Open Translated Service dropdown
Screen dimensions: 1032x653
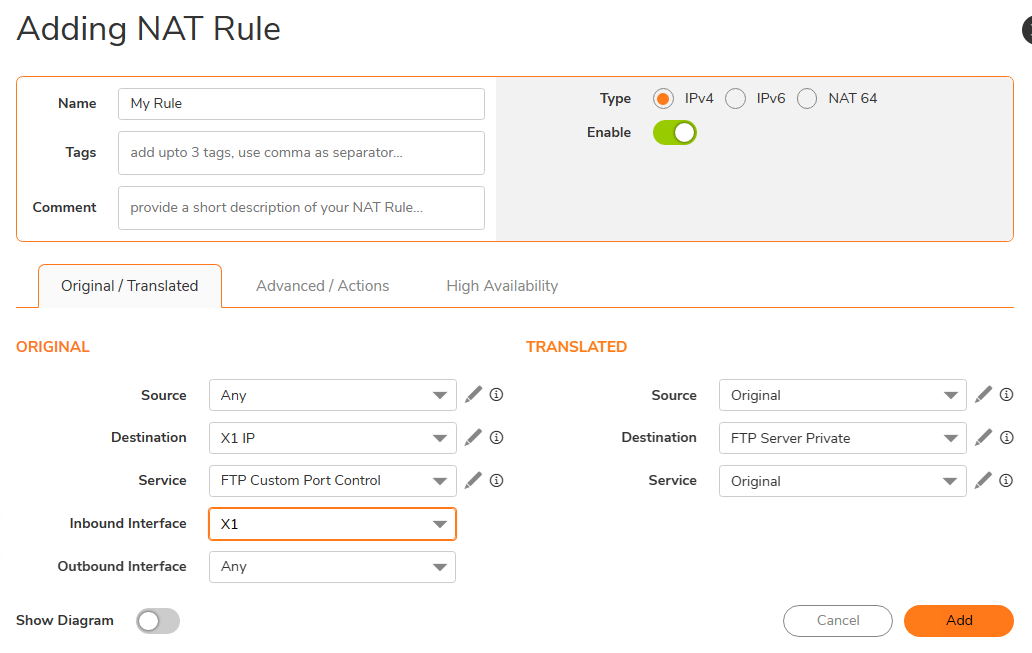(842, 481)
